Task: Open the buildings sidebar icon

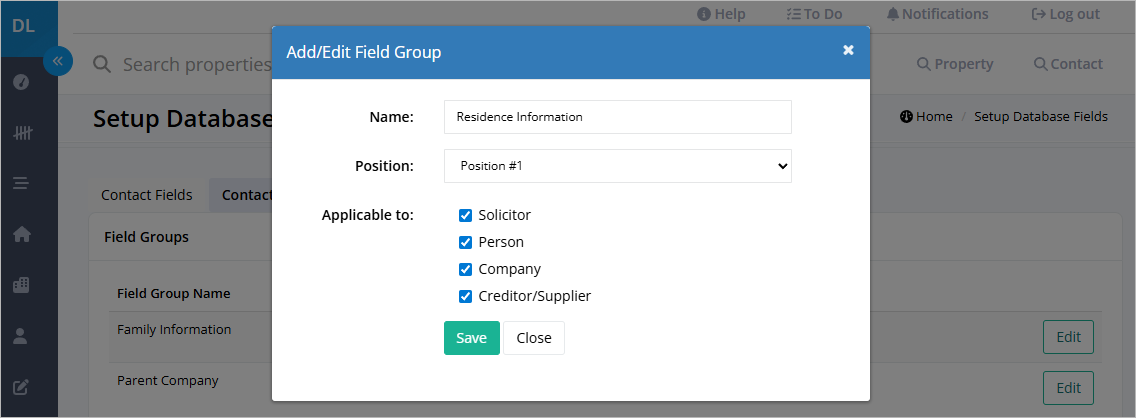Action: click(x=22, y=285)
